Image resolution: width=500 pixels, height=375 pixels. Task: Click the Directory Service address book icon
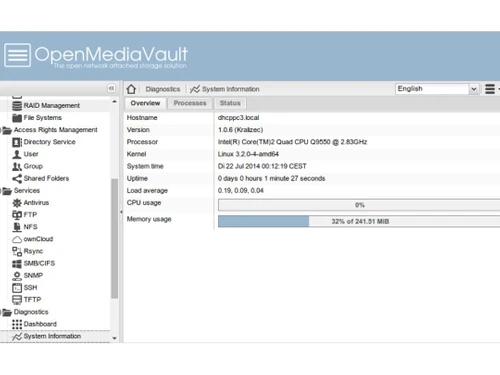pos(17,142)
